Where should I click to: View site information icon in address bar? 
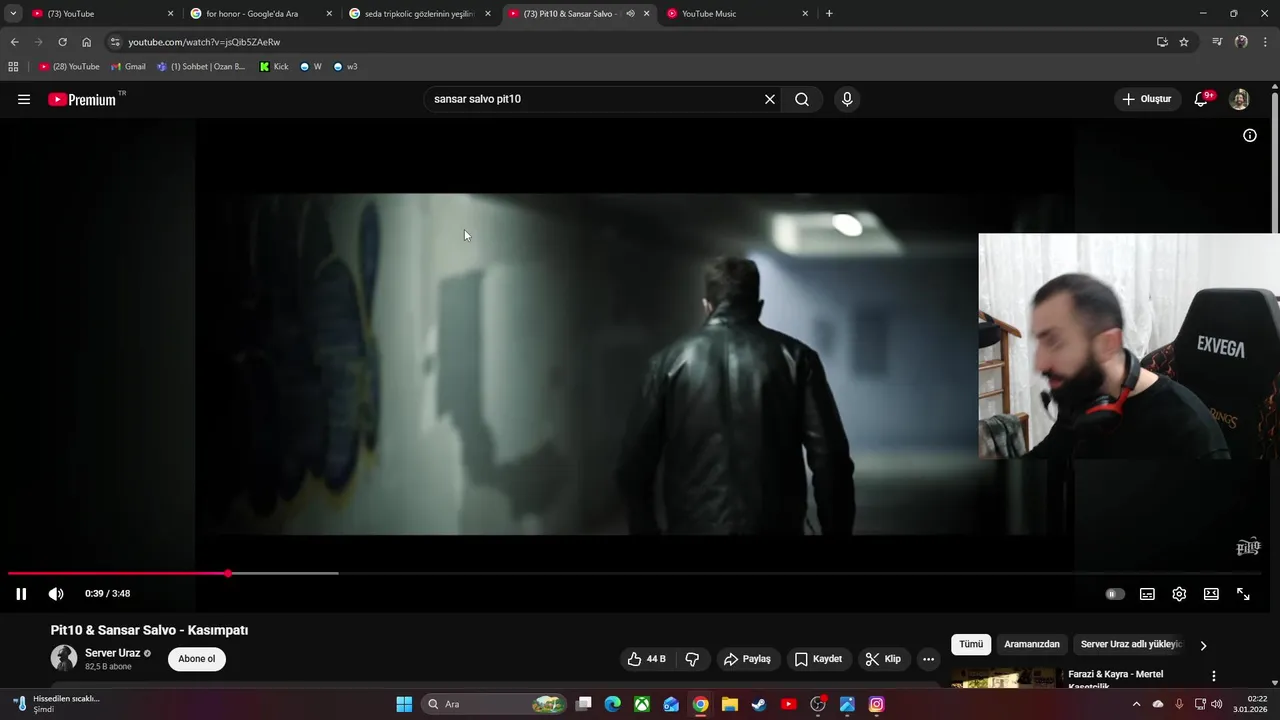click(115, 42)
